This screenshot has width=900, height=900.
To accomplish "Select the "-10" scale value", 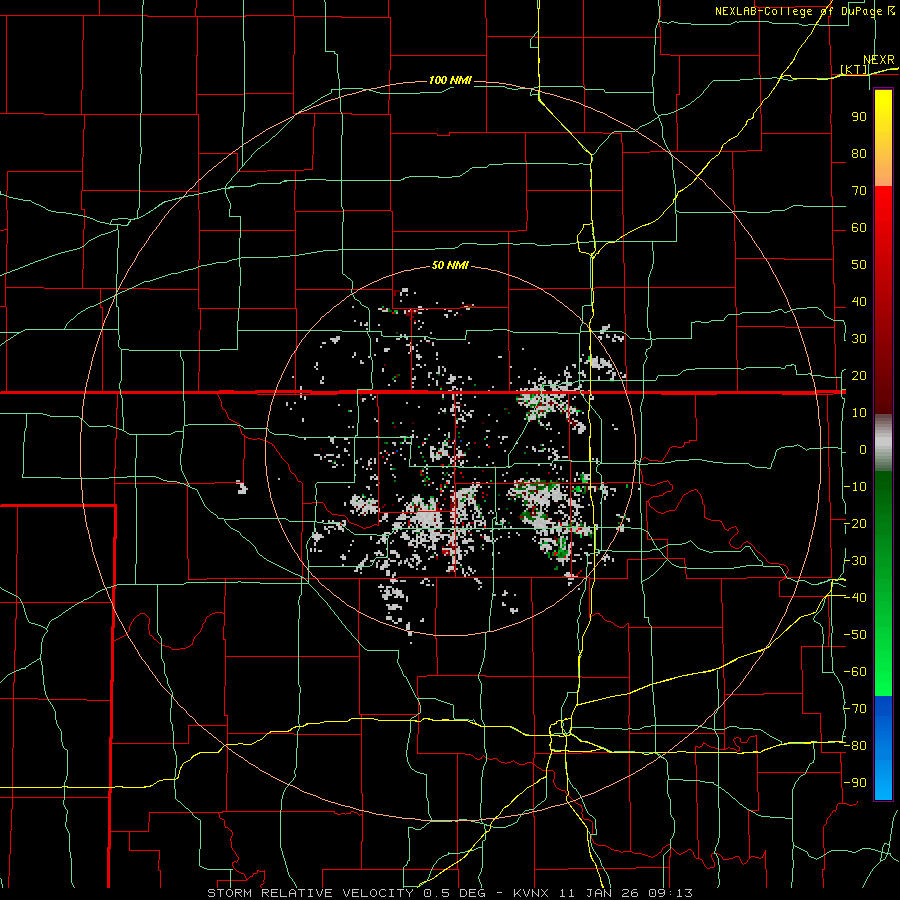I will 855,487.
